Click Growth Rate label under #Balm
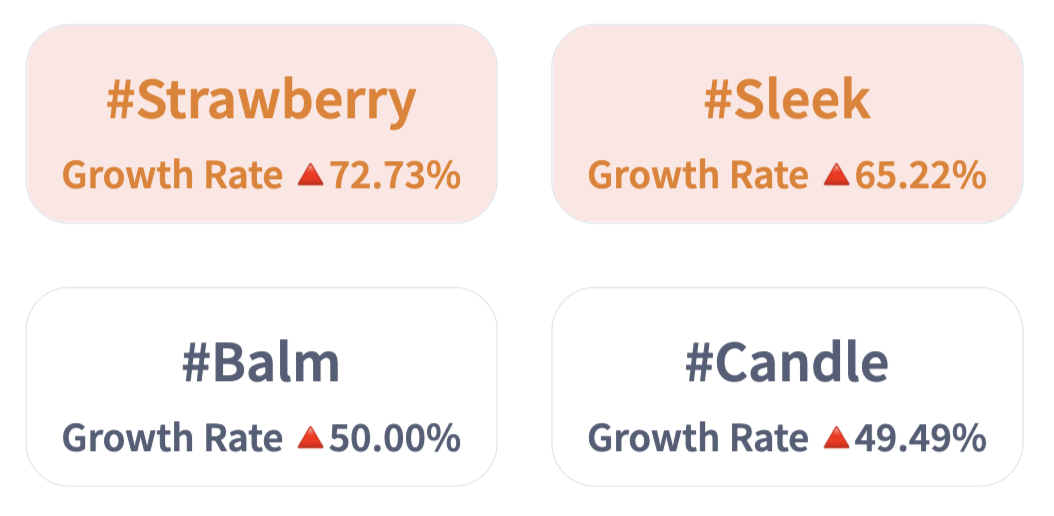This screenshot has width=1054, height=516. pos(172,439)
